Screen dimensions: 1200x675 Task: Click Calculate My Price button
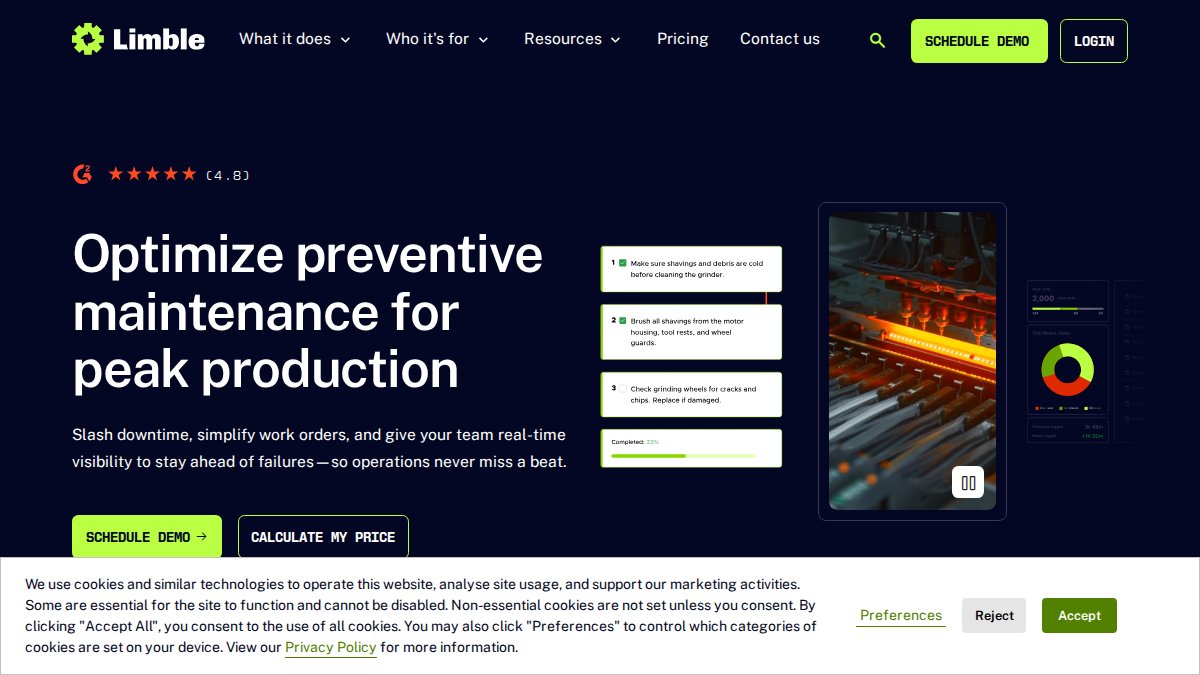(323, 537)
